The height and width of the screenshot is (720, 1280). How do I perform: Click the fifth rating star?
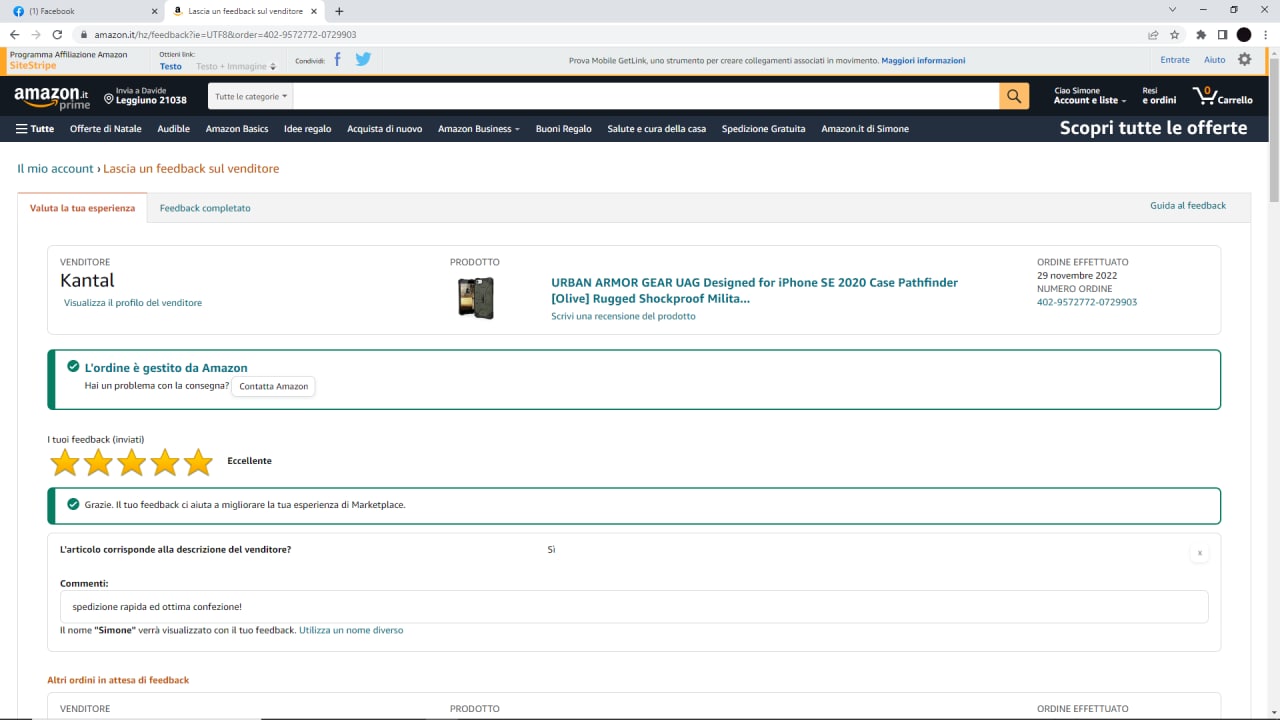click(199, 462)
